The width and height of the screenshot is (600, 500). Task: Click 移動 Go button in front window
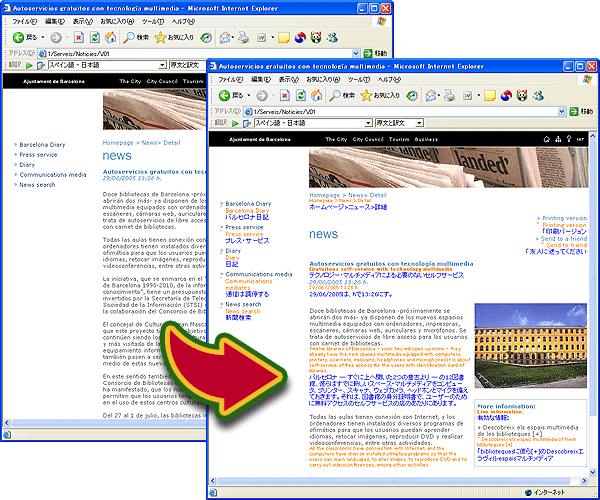[581, 111]
